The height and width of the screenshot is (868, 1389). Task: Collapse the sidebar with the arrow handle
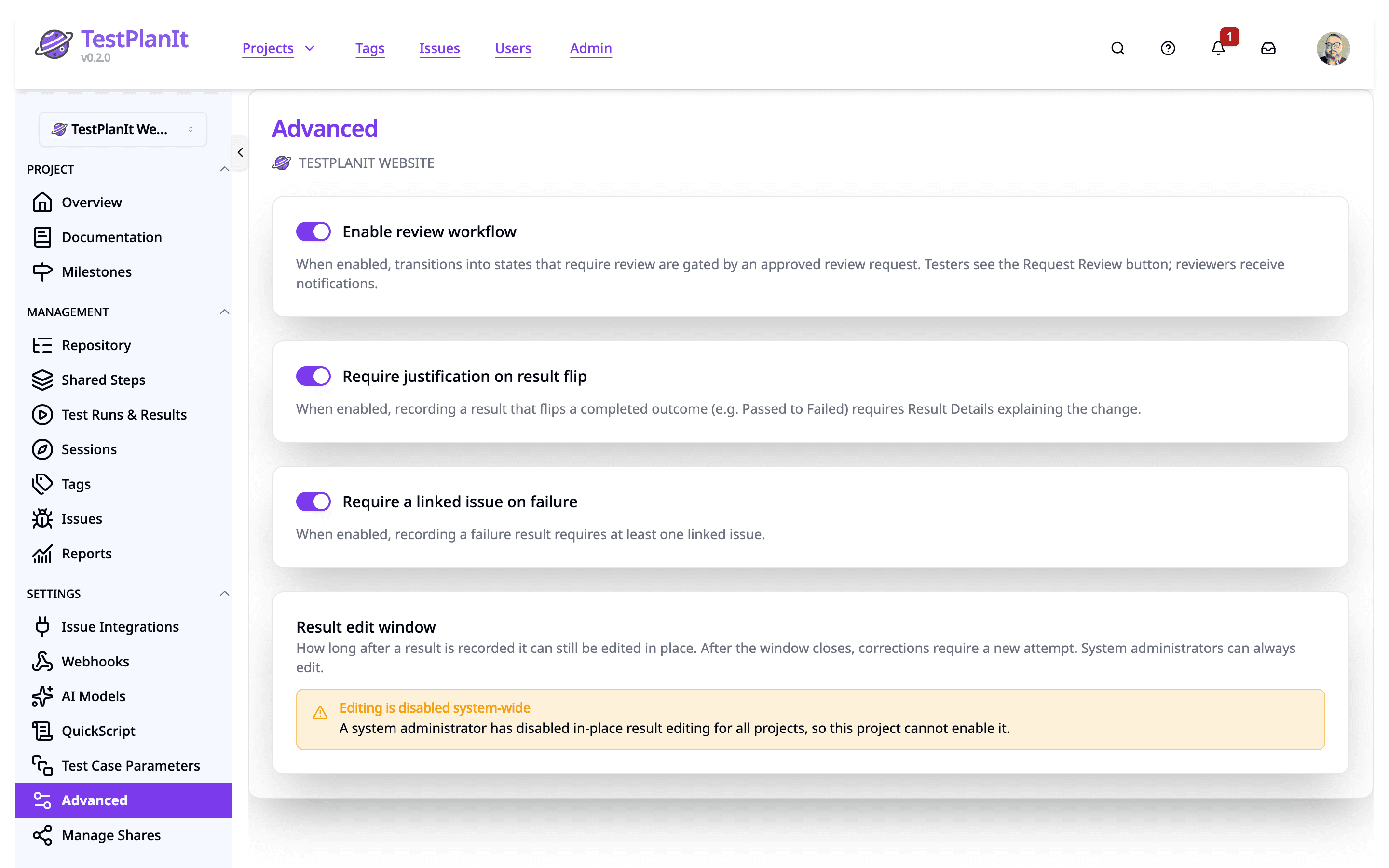240,152
